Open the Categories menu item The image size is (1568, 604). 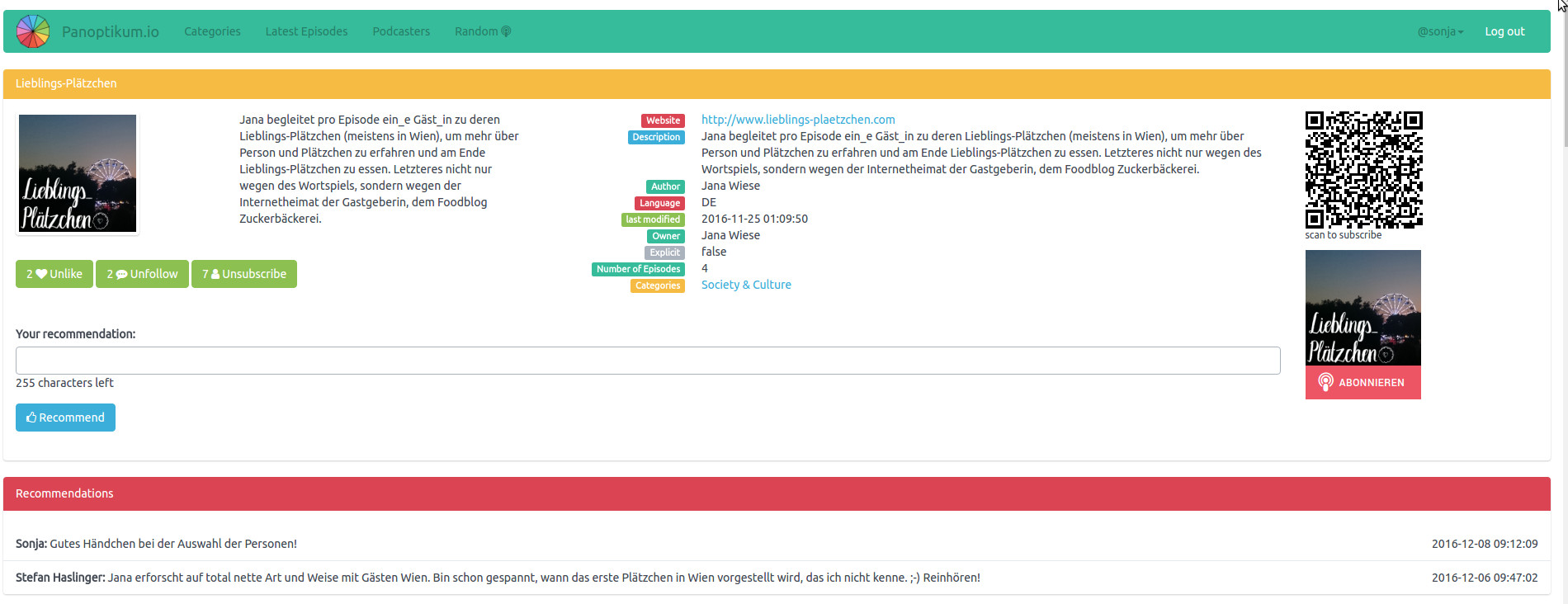point(212,31)
